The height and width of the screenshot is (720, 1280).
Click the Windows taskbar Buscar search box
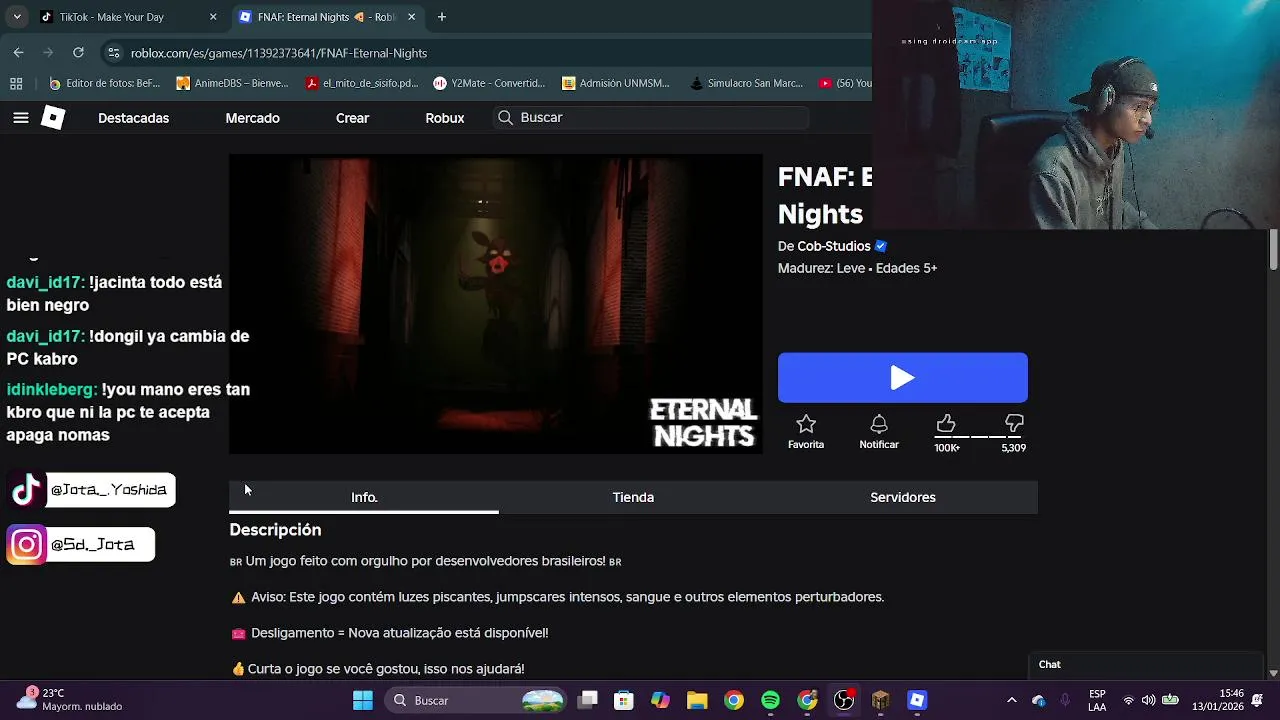click(x=476, y=700)
